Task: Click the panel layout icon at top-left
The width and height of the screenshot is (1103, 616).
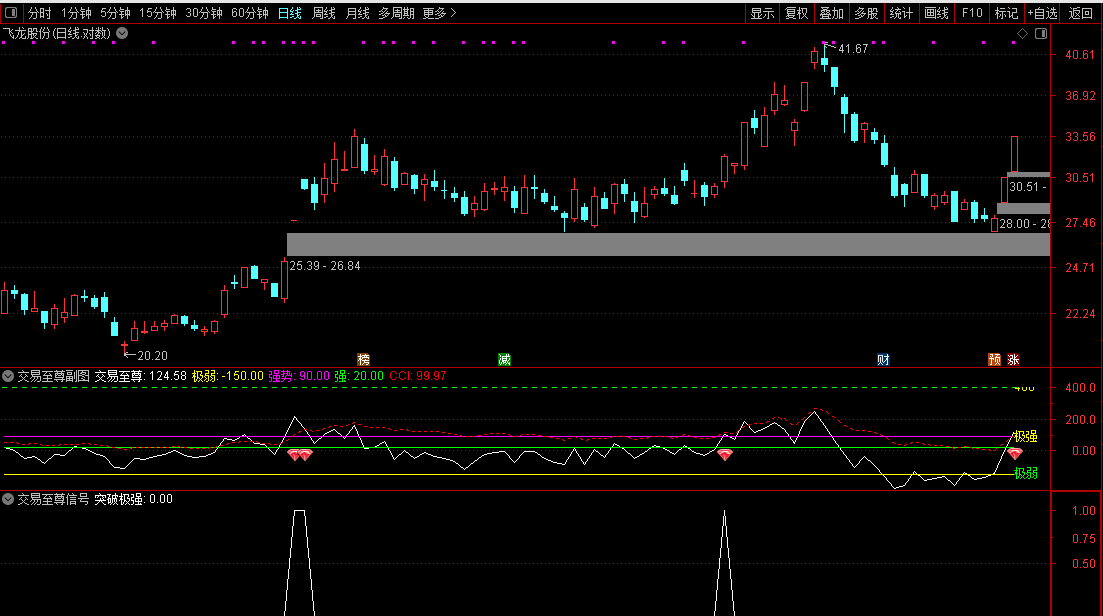Action: (11, 13)
